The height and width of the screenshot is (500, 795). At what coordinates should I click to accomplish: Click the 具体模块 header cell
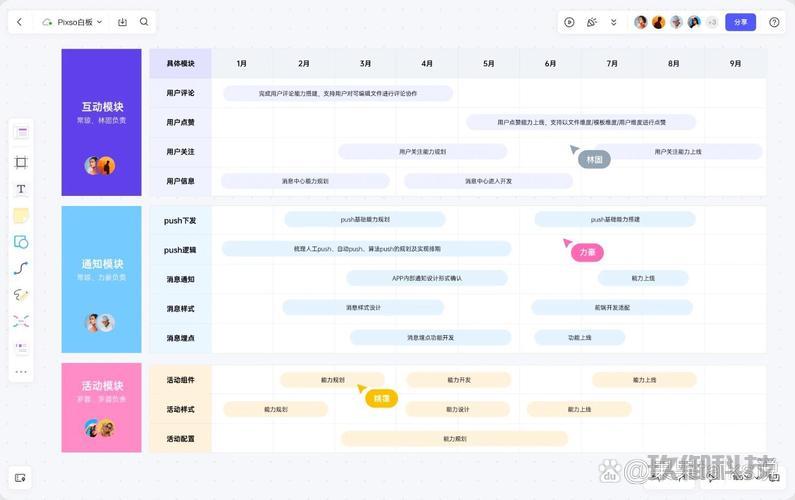(180, 63)
